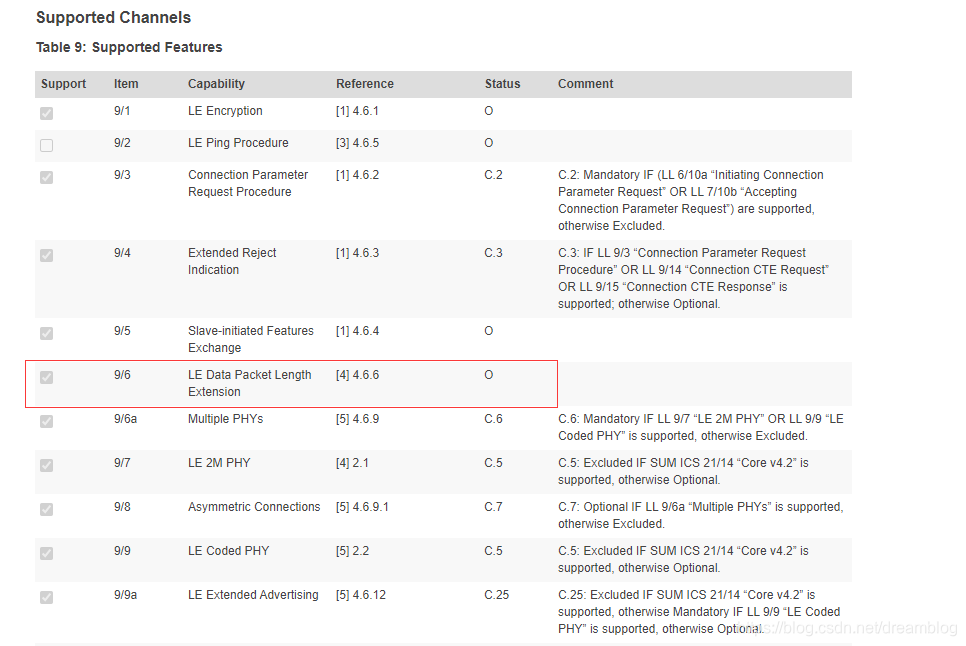Image resolution: width=966 pixels, height=646 pixels.
Task: Click LE Data Packet Length Extension text
Action: (x=250, y=383)
